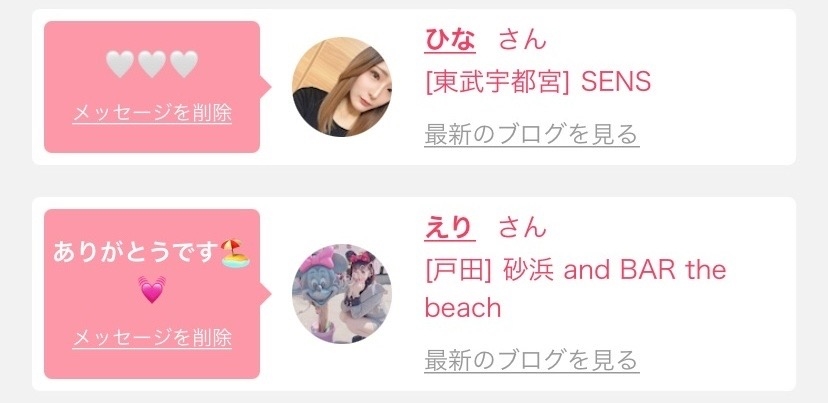Open ひな's profile name link

[450, 40]
